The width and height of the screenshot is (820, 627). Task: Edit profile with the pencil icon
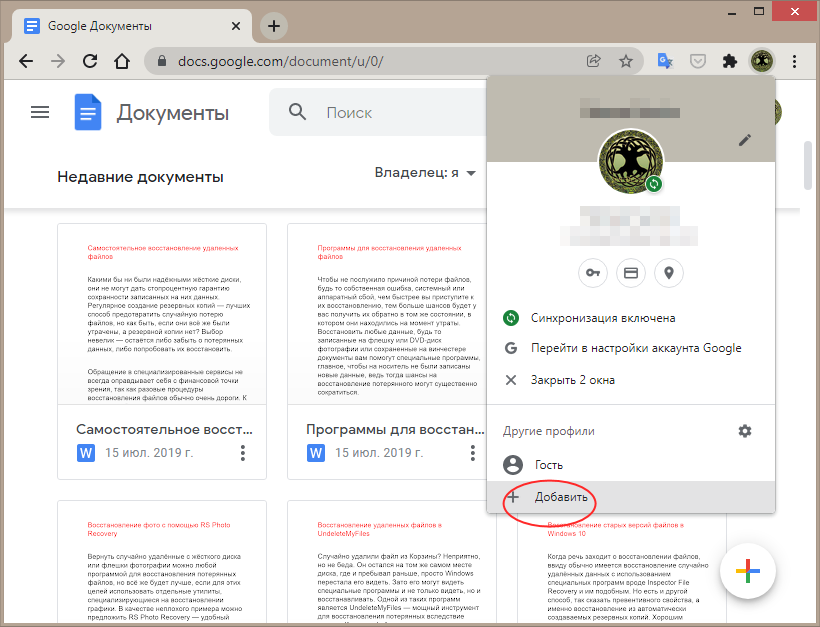point(745,140)
